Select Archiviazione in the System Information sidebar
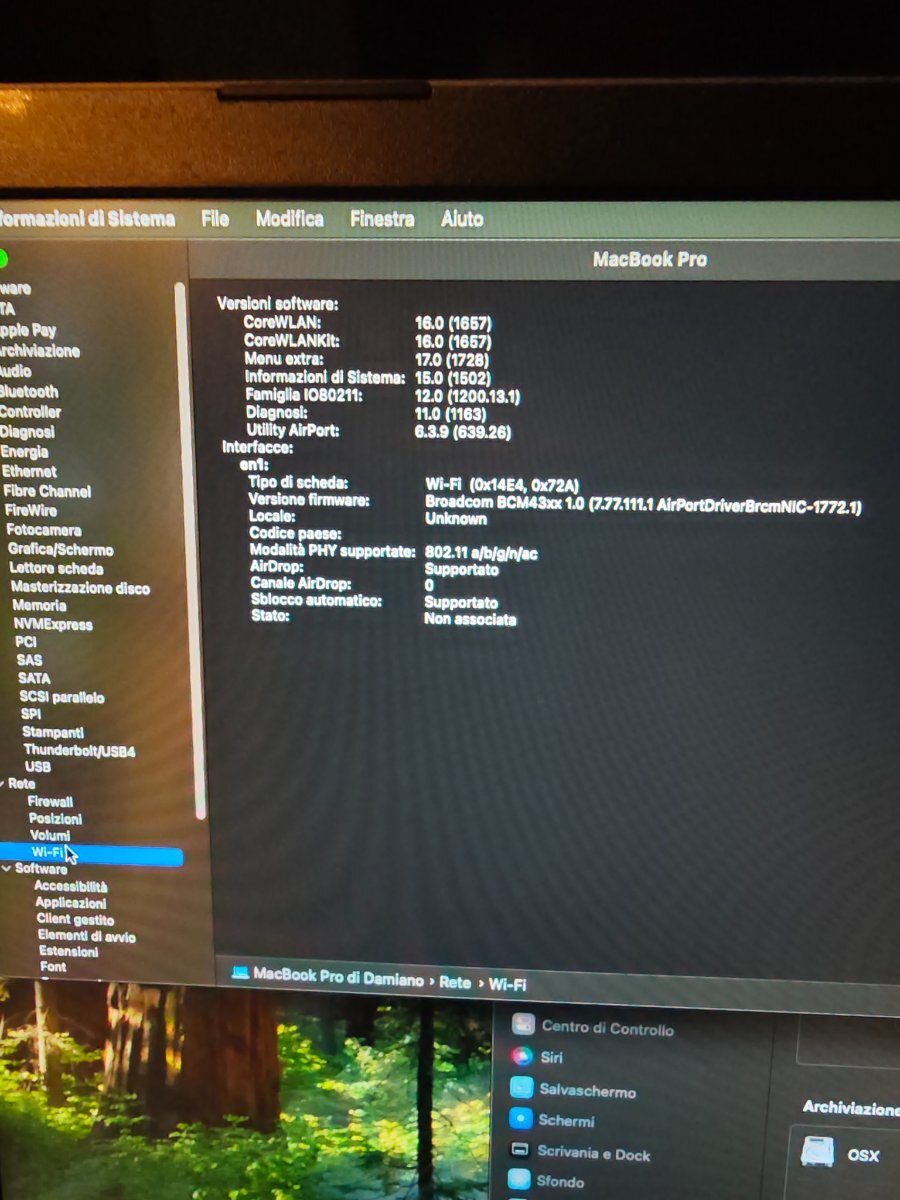 40,351
